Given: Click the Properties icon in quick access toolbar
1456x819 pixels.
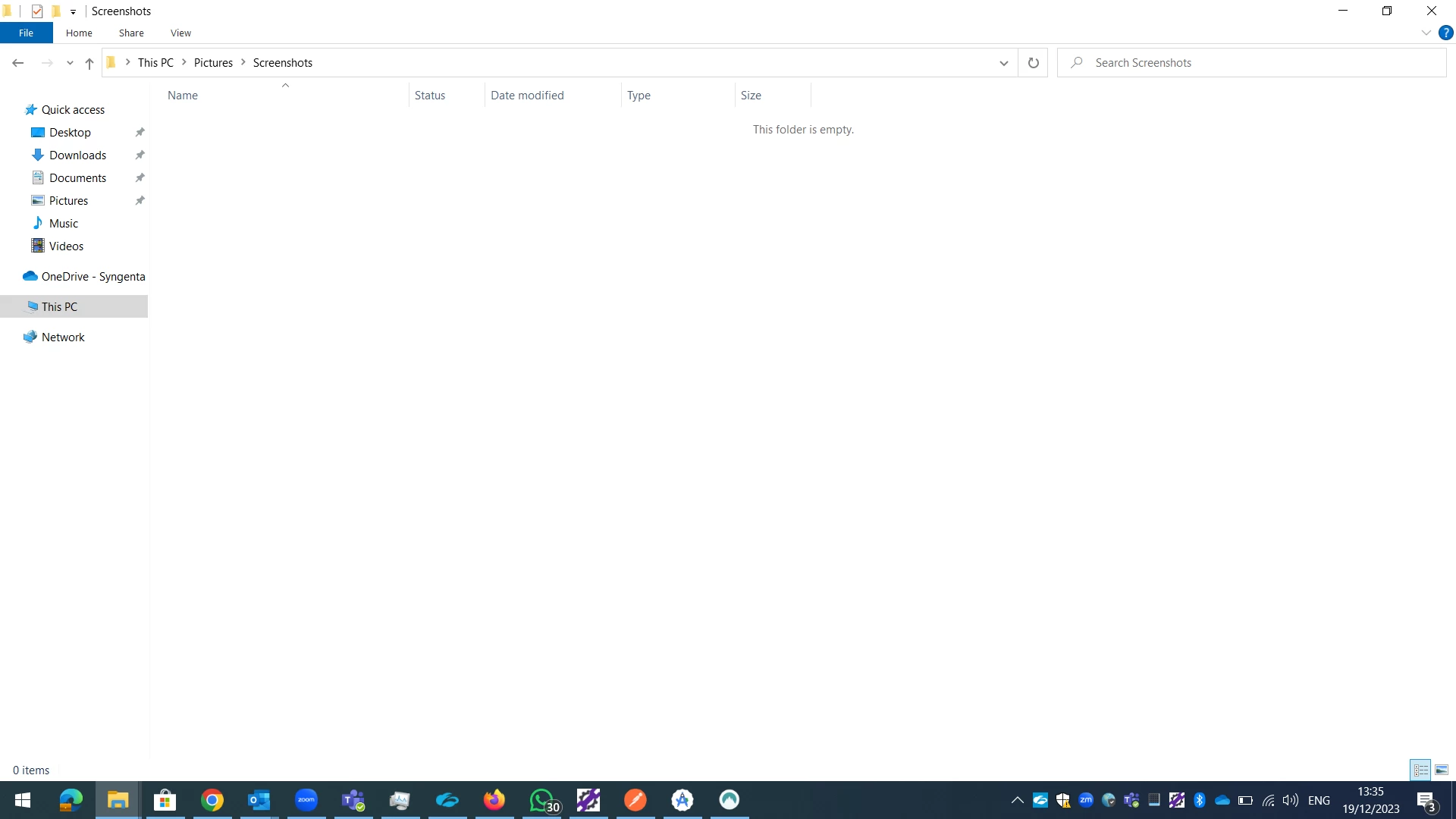Looking at the screenshot, I should [37, 11].
